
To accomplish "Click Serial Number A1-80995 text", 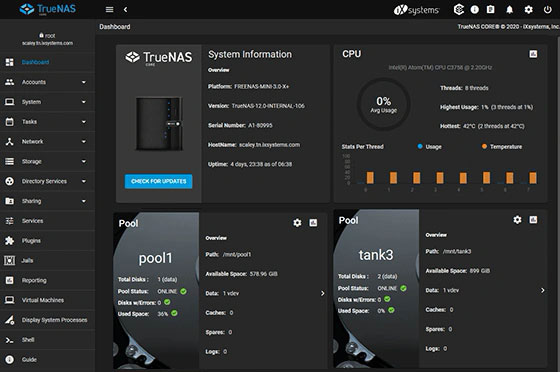I will (x=240, y=125).
